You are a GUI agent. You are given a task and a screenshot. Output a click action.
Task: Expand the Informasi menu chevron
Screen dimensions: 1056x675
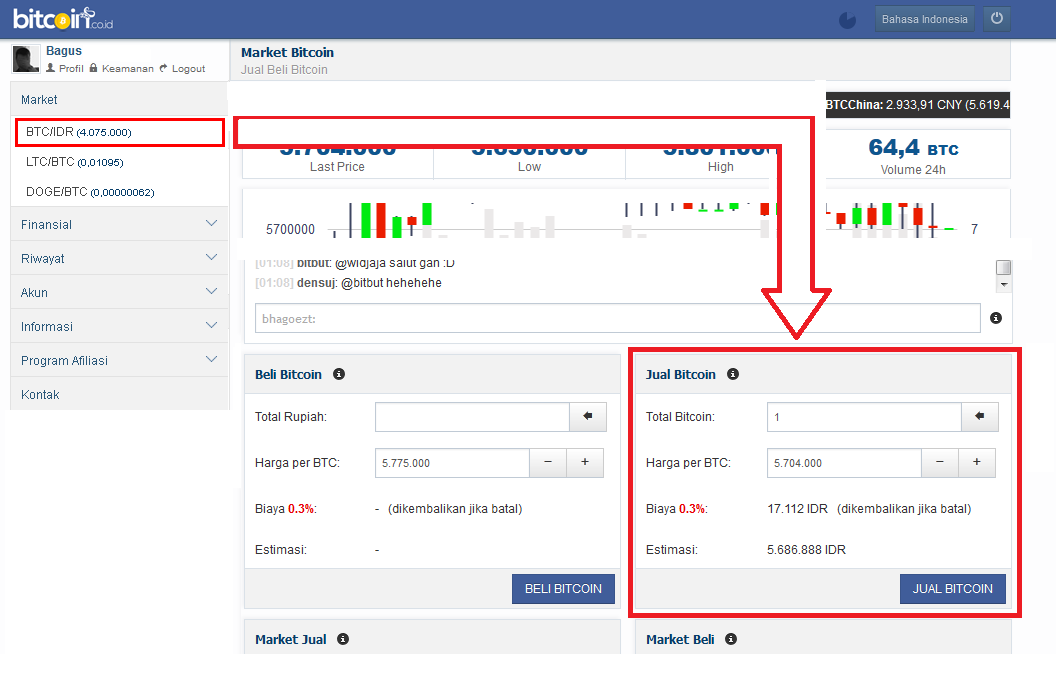click(x=211, y=325)
